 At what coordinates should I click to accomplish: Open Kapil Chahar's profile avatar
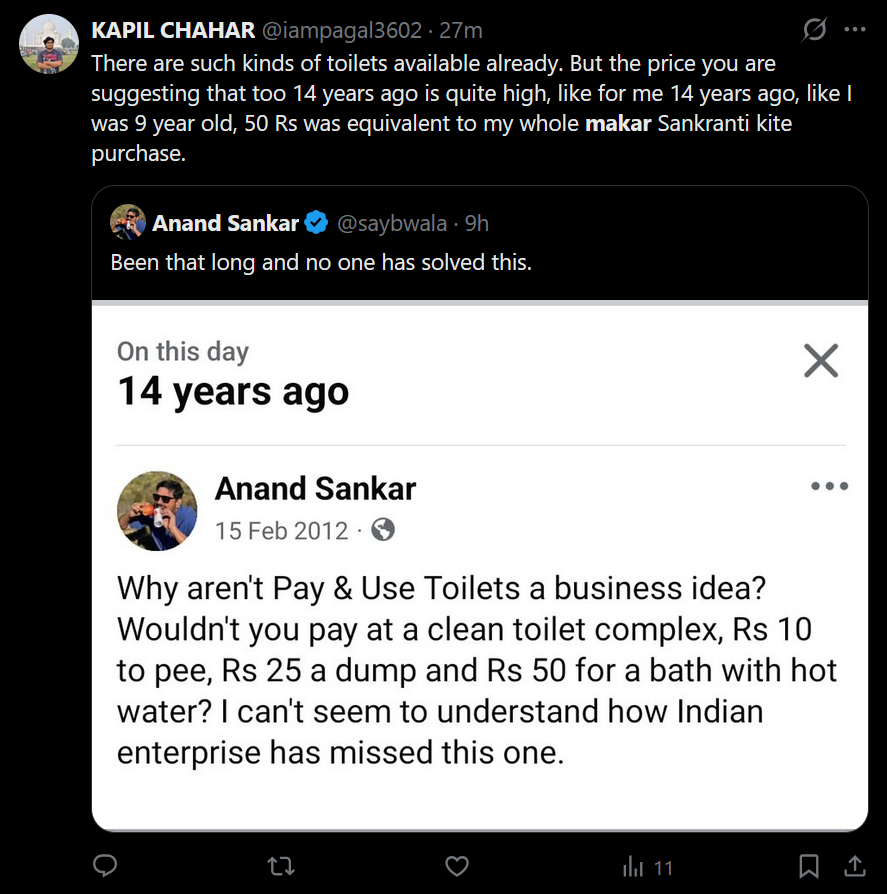click(49, 44)
